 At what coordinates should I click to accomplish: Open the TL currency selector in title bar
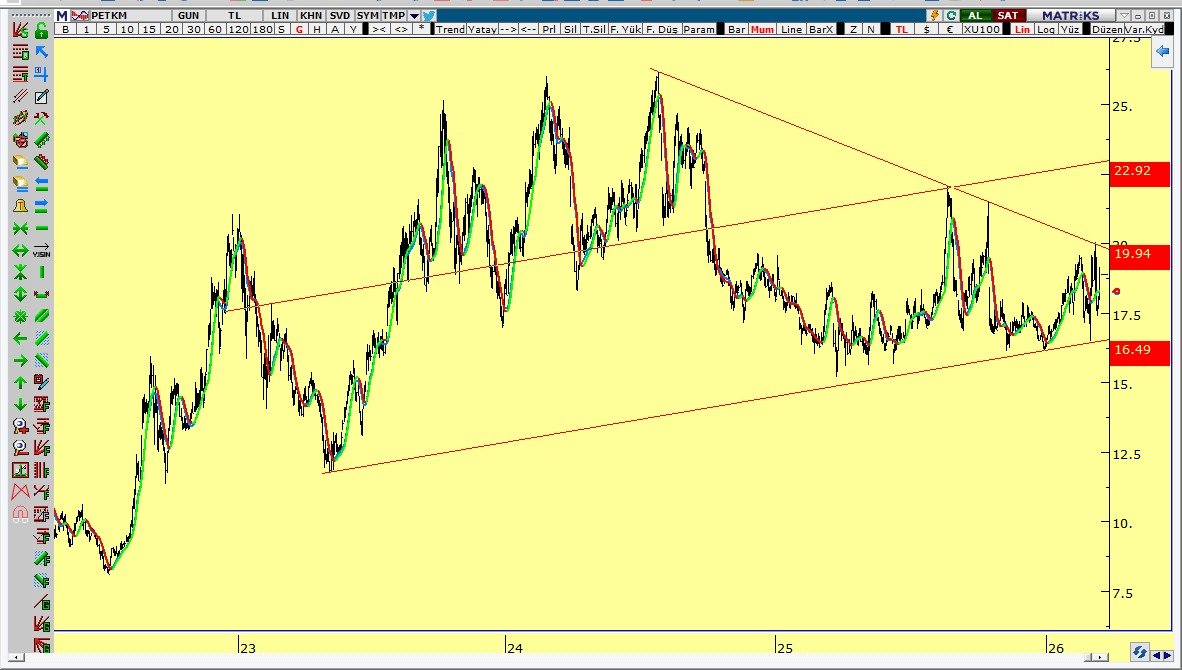[234, 15]
